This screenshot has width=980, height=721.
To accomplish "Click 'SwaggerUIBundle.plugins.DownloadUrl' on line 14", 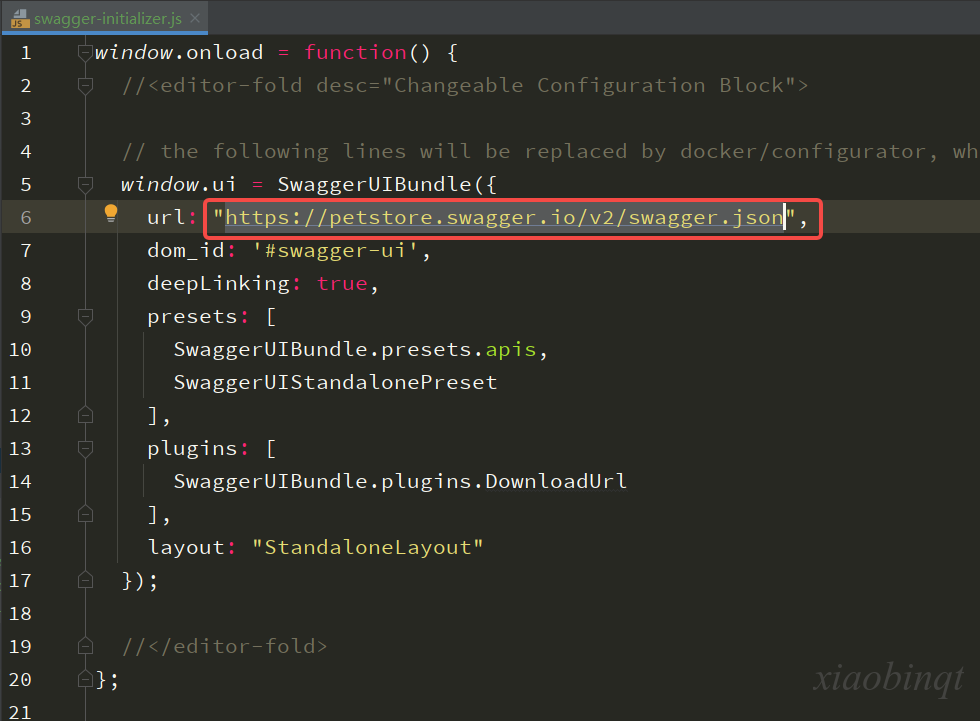I will (400, 481).
